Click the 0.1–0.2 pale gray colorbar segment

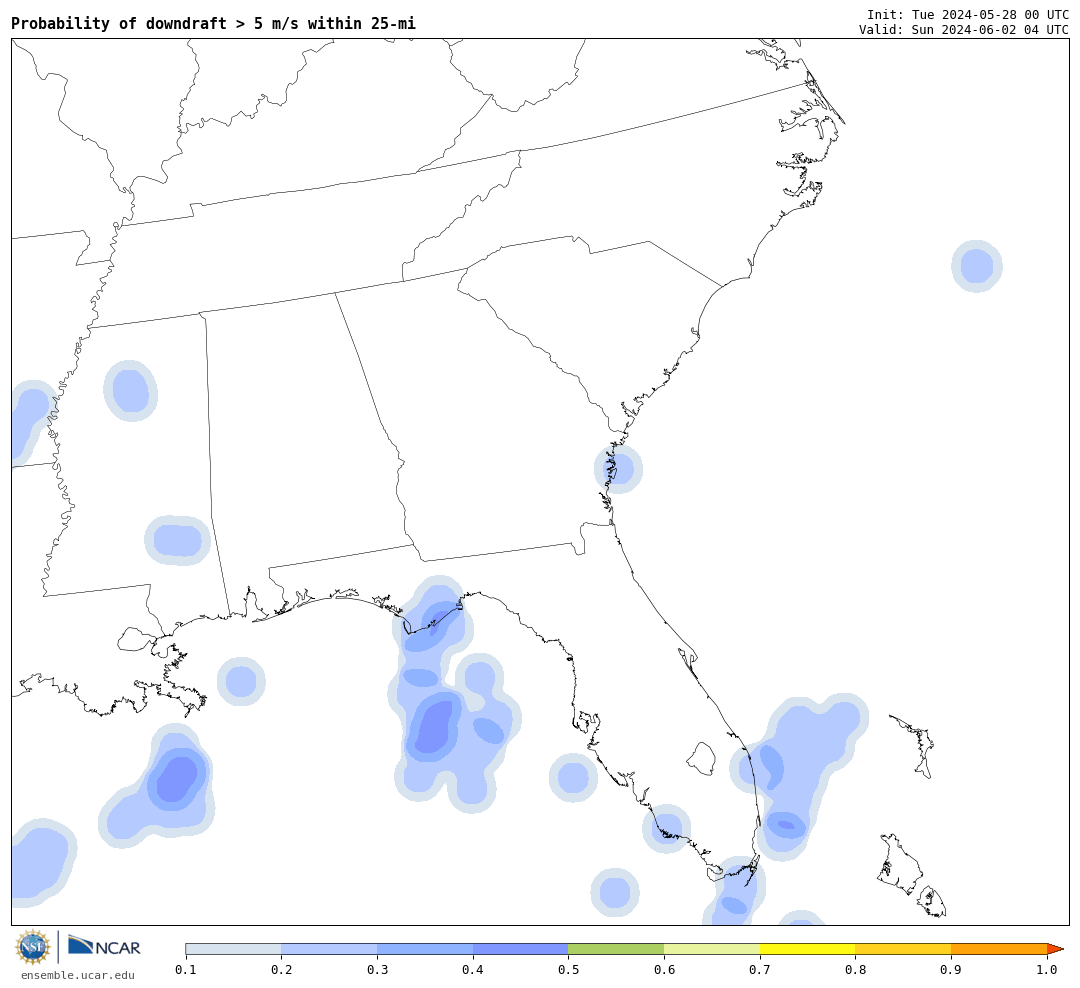click(x=233, y=949)
